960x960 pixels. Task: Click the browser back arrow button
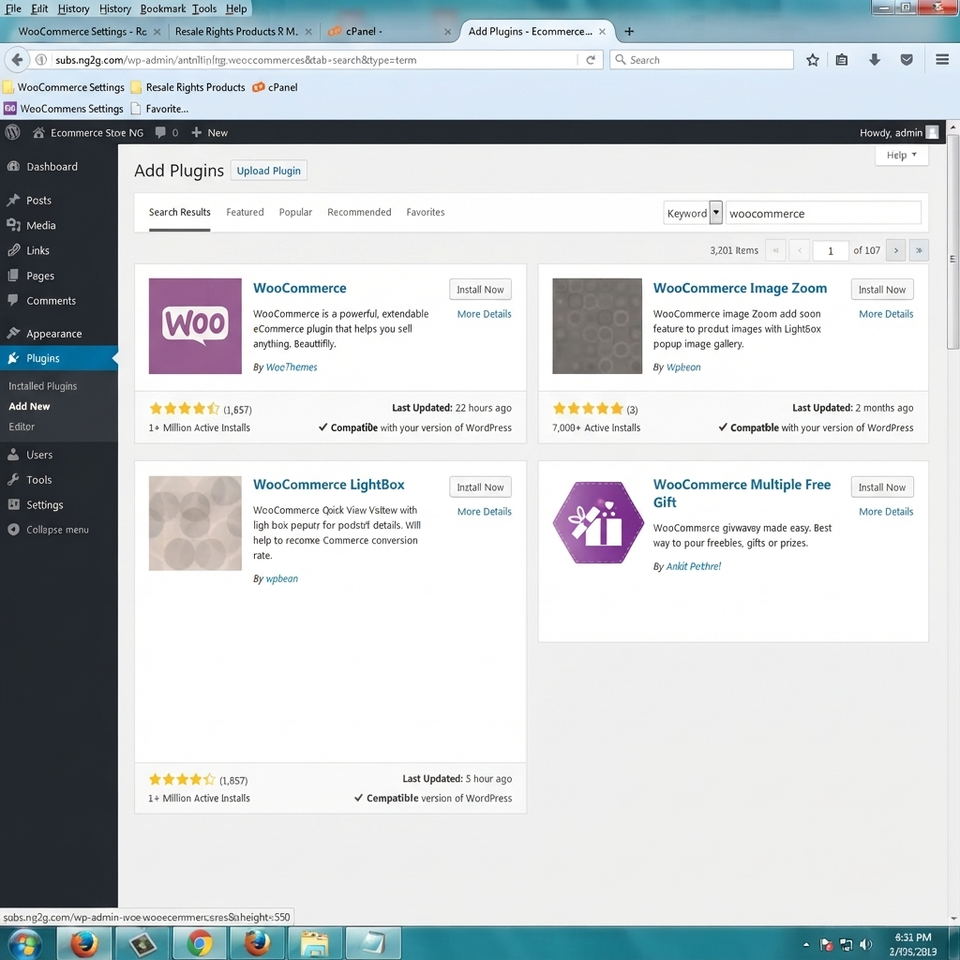(x=17, y=59)
